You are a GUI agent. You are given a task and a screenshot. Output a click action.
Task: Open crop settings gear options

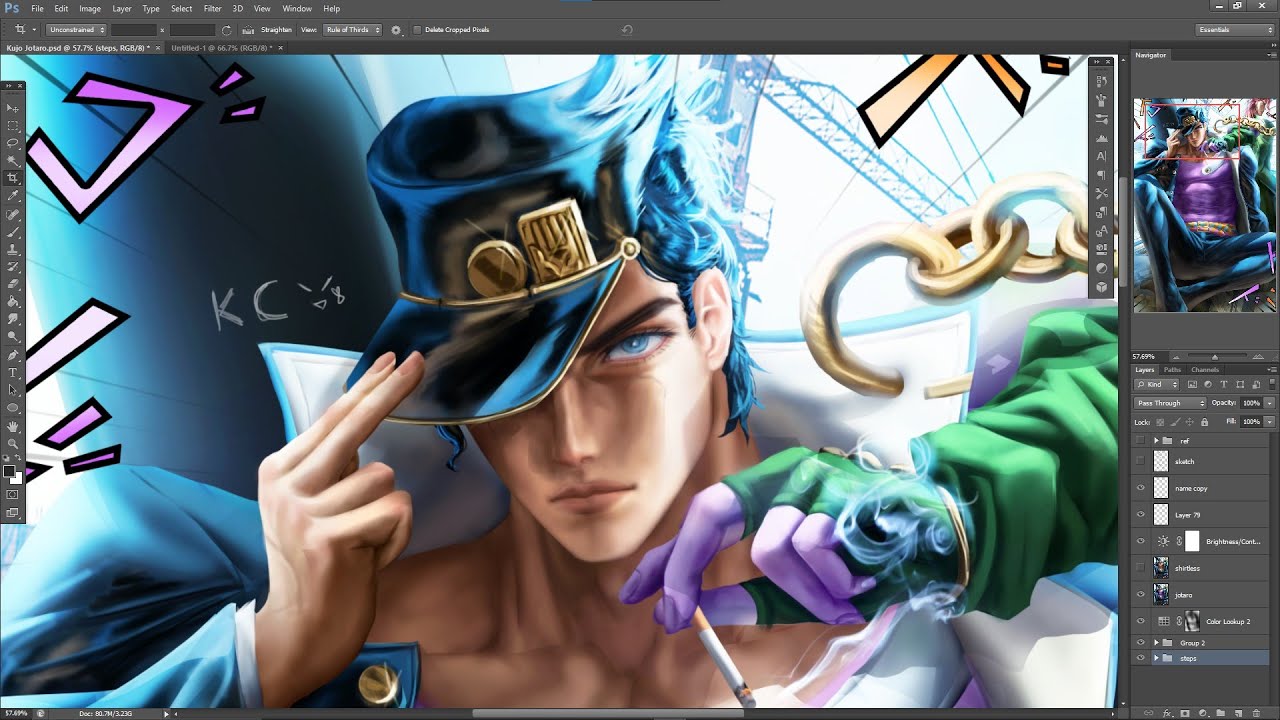(x=396, y=30)
